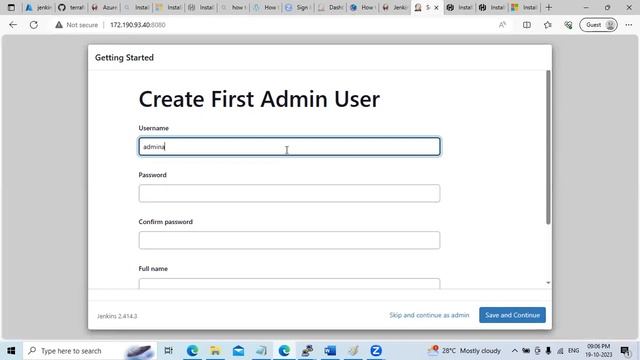Focus the Full name input field
This screenshot has height=360, width=640.
click(x=289, y=283)
